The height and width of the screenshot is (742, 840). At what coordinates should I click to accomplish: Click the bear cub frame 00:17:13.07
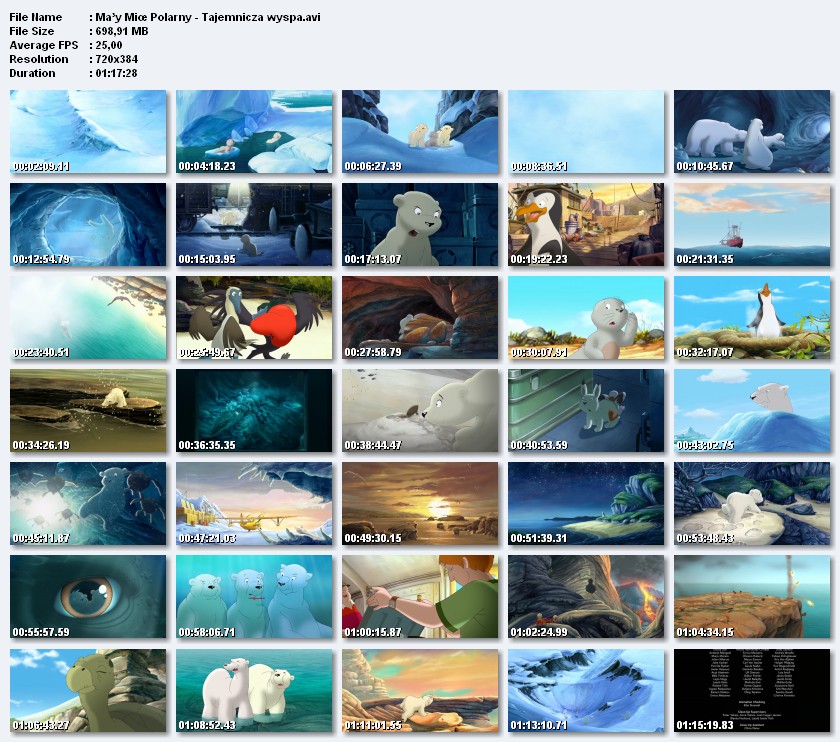pos(420,224)
